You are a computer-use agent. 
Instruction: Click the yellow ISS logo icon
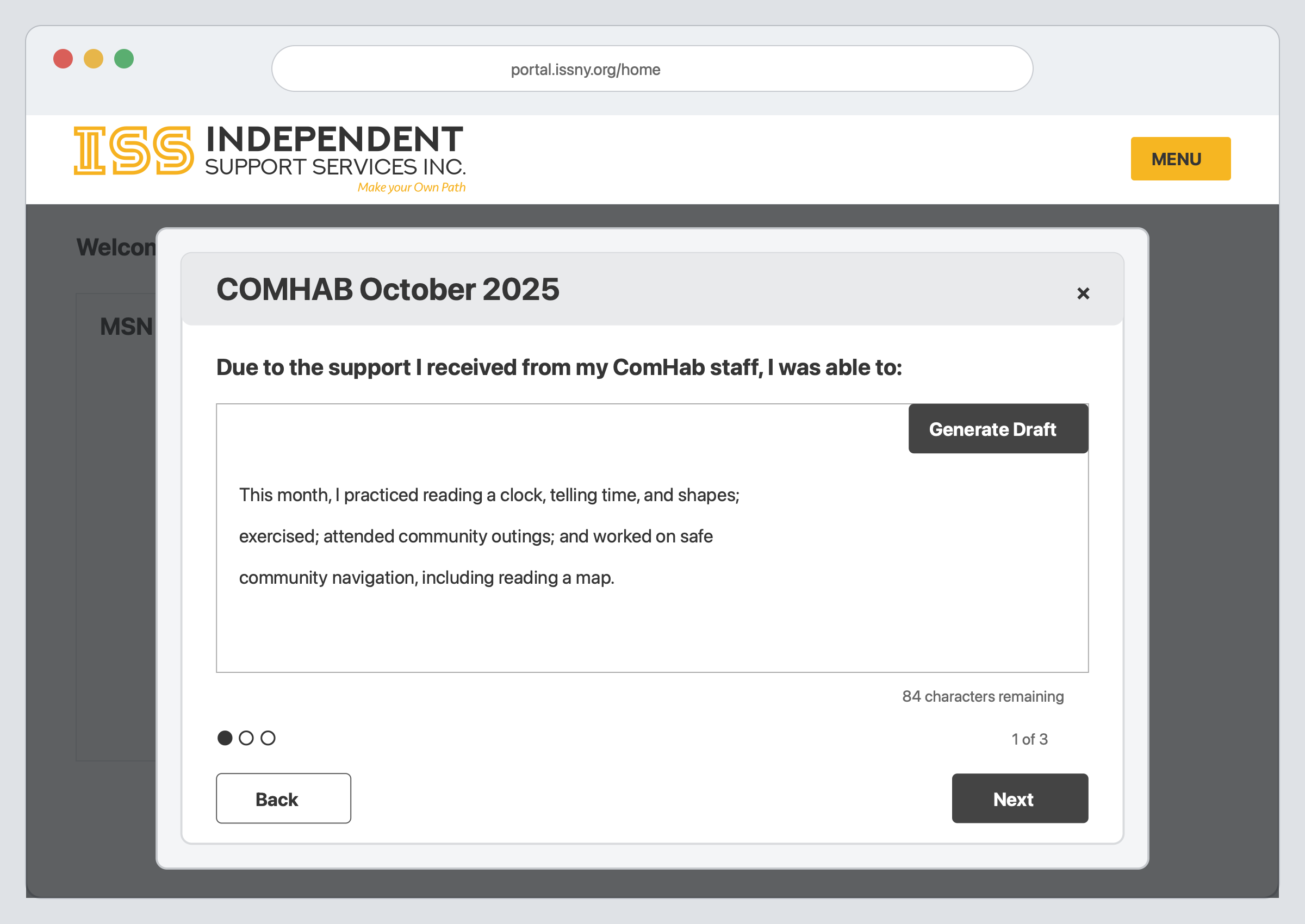tap(134, 151)
